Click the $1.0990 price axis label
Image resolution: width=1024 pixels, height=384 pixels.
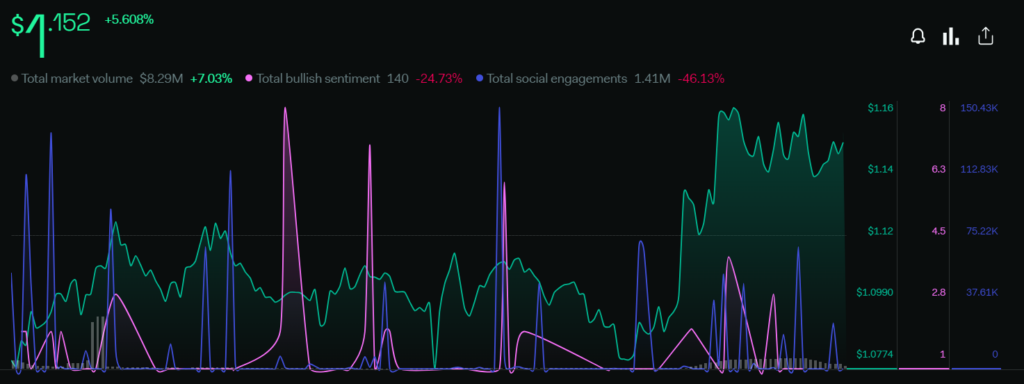(x=874, y=292)
